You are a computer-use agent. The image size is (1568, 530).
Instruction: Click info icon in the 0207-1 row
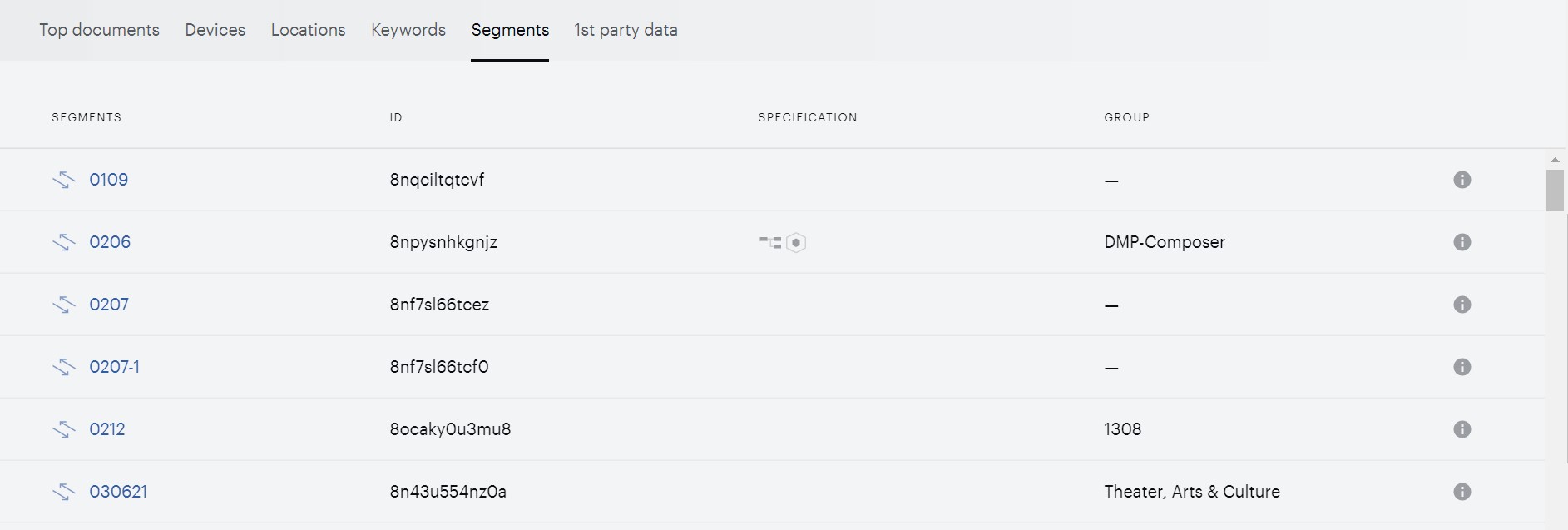[1462, 367]
